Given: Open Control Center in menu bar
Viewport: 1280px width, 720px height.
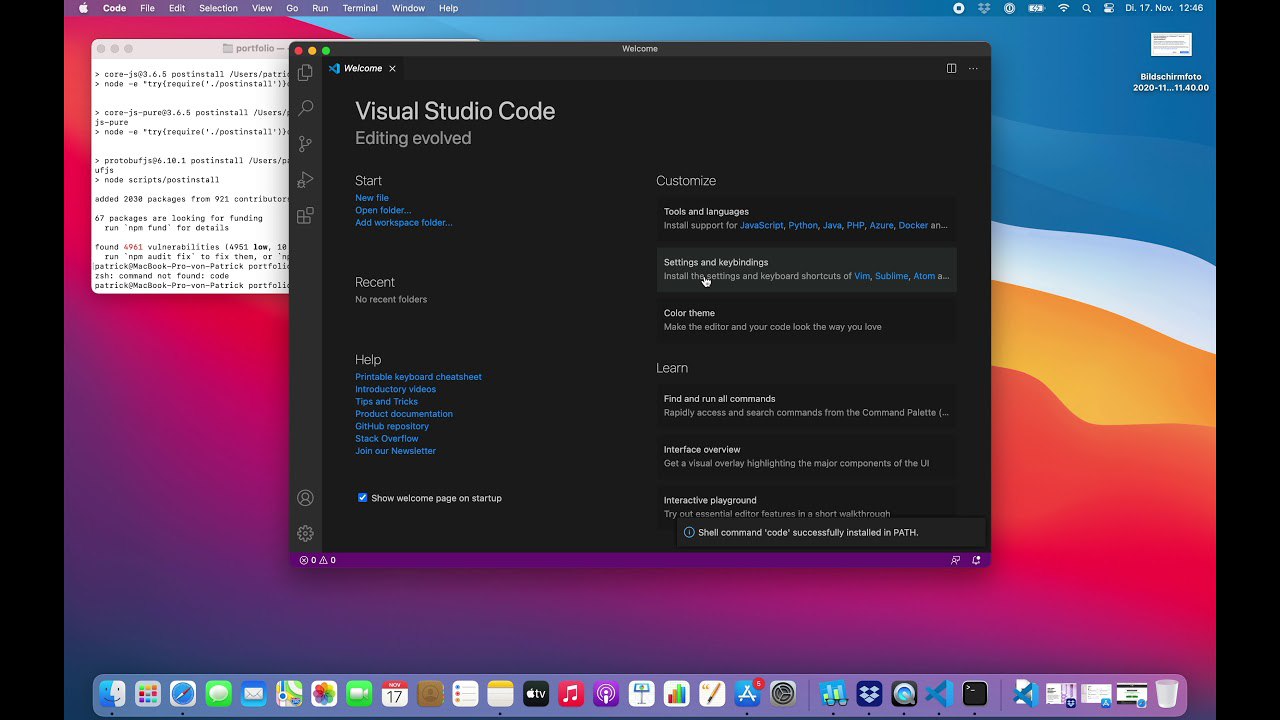Looking at the screenshot, I should (1109, 8).
